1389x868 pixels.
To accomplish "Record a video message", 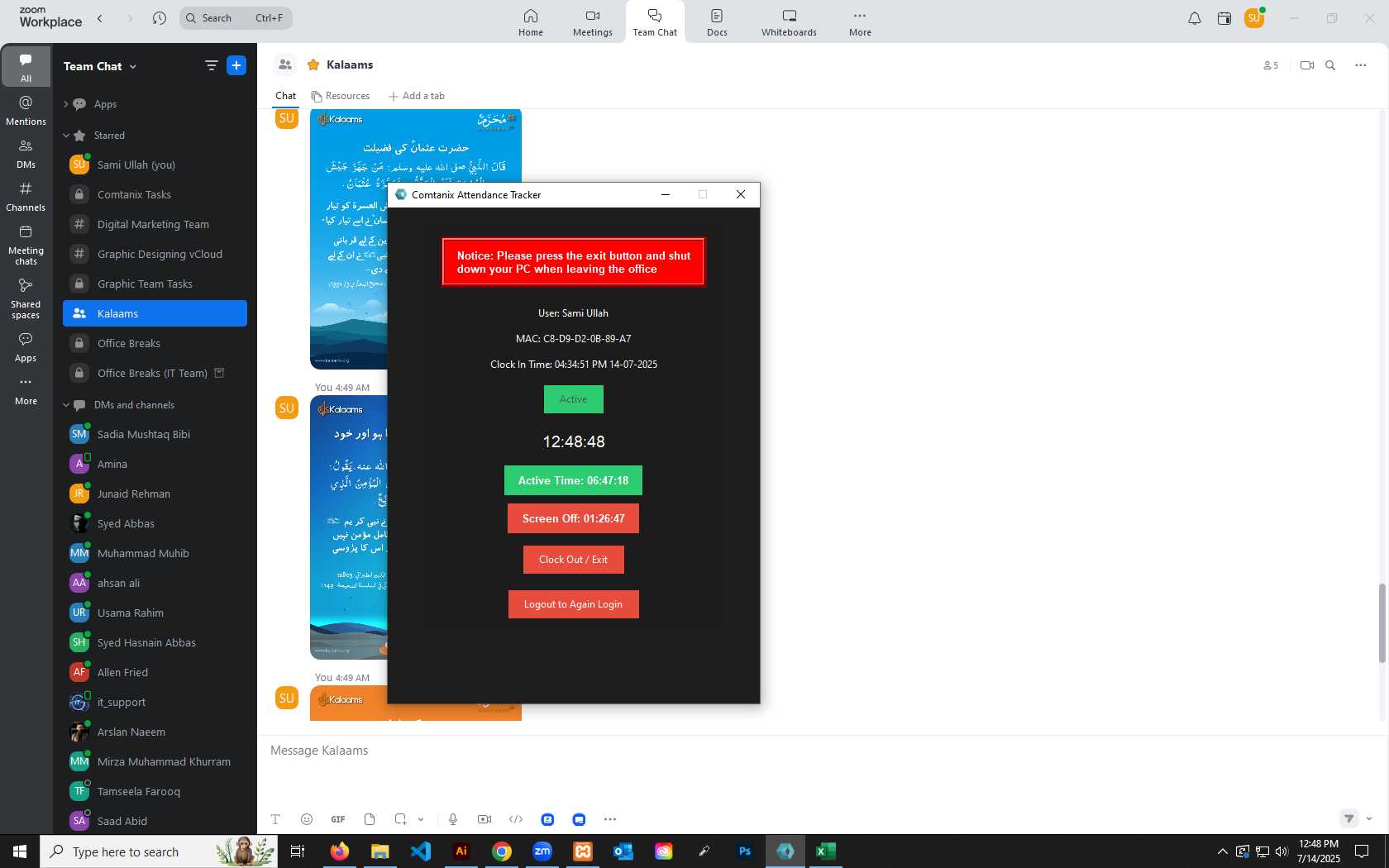I will pyautogui.click(x=484, y=819).
